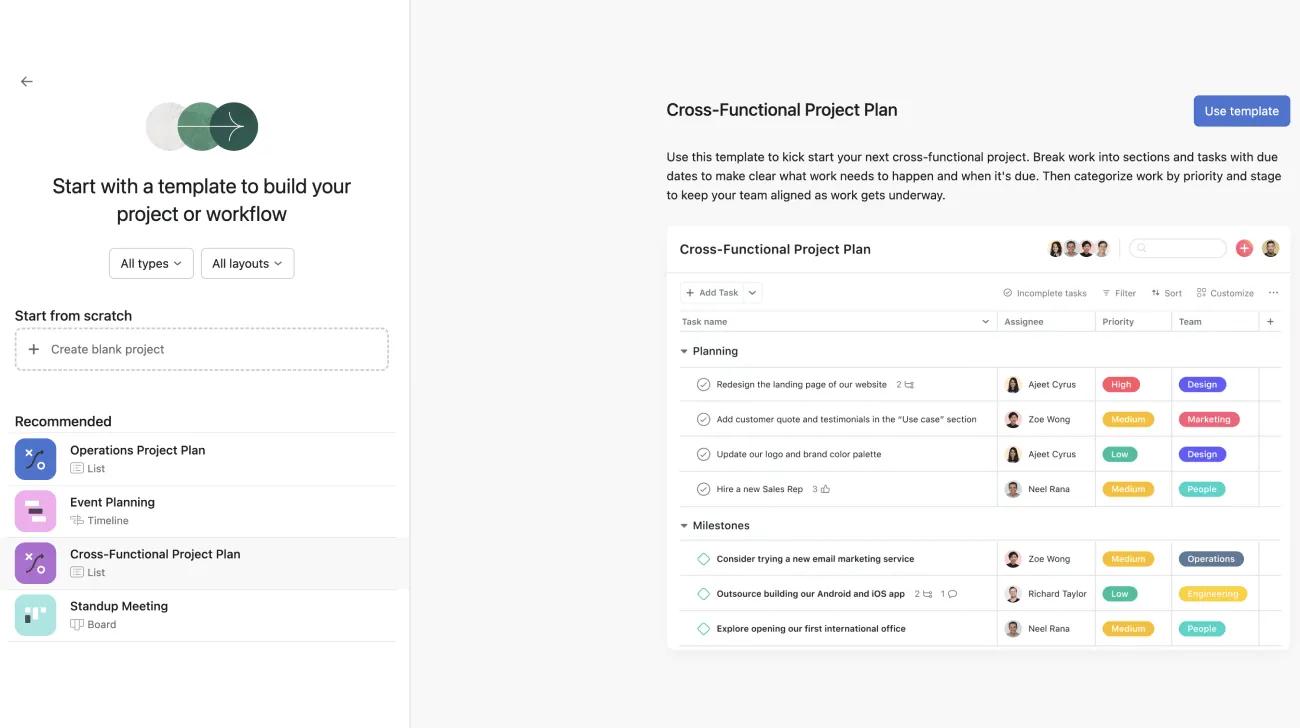Click the Board icon under Standup Meeting
This screenshot has height=728, width=1300.
click(x=77, y=623)
